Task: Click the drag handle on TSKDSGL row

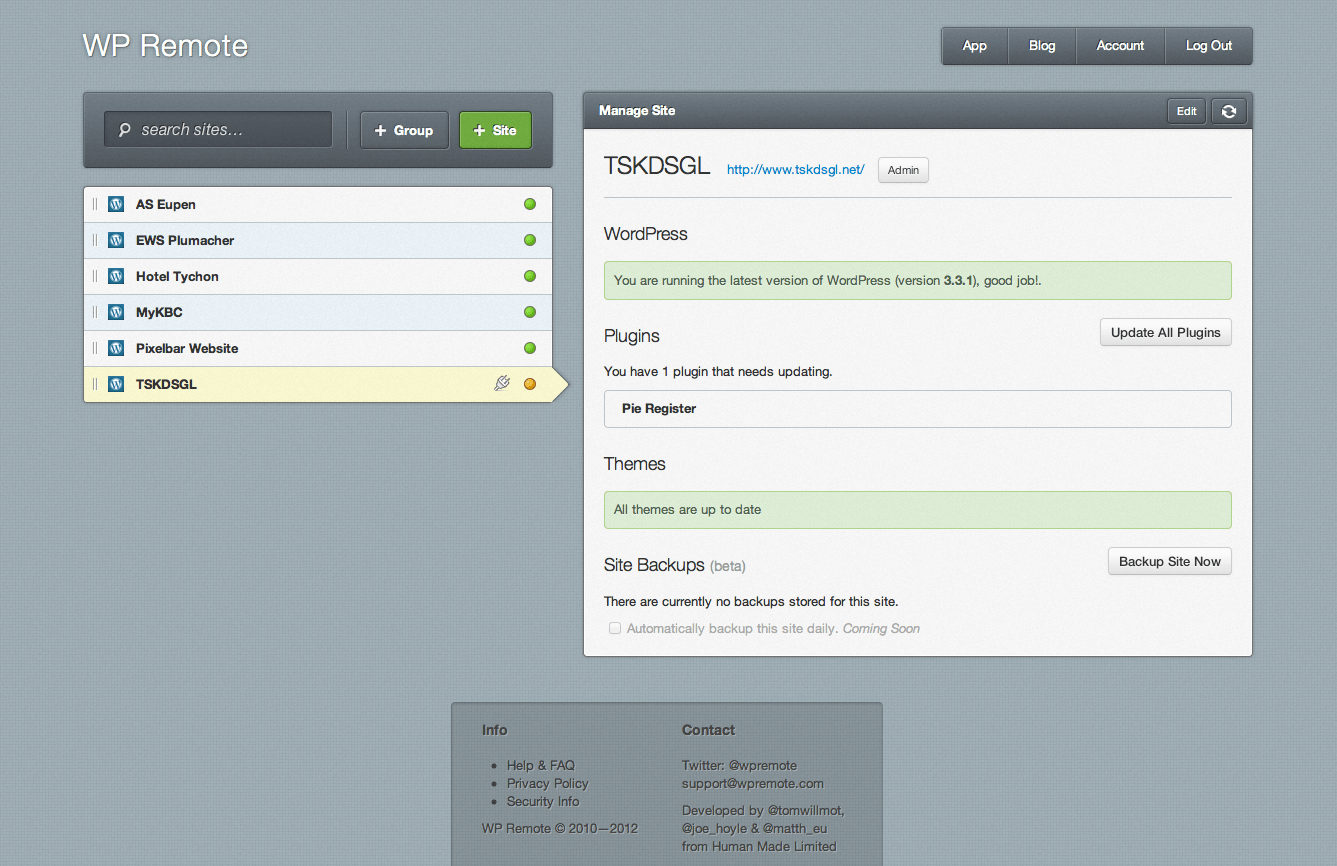Action: click(x=95, y=384)
